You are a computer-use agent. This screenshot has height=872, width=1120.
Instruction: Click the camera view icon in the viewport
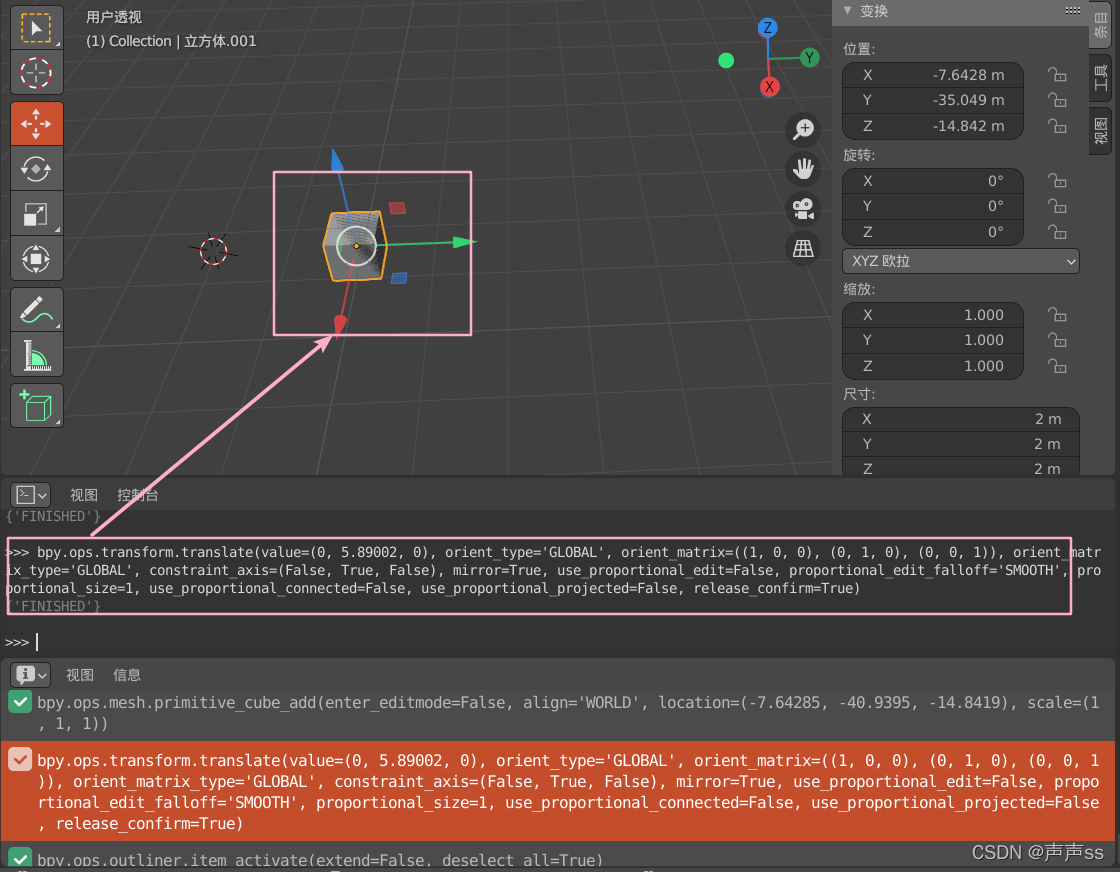point(803,208)
